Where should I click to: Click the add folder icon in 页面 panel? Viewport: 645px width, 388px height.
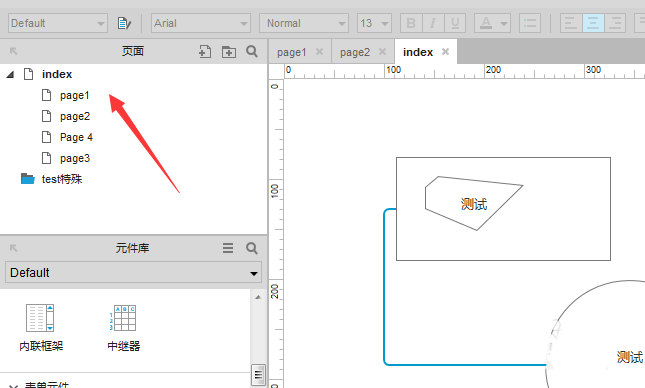tap(229, 51)
